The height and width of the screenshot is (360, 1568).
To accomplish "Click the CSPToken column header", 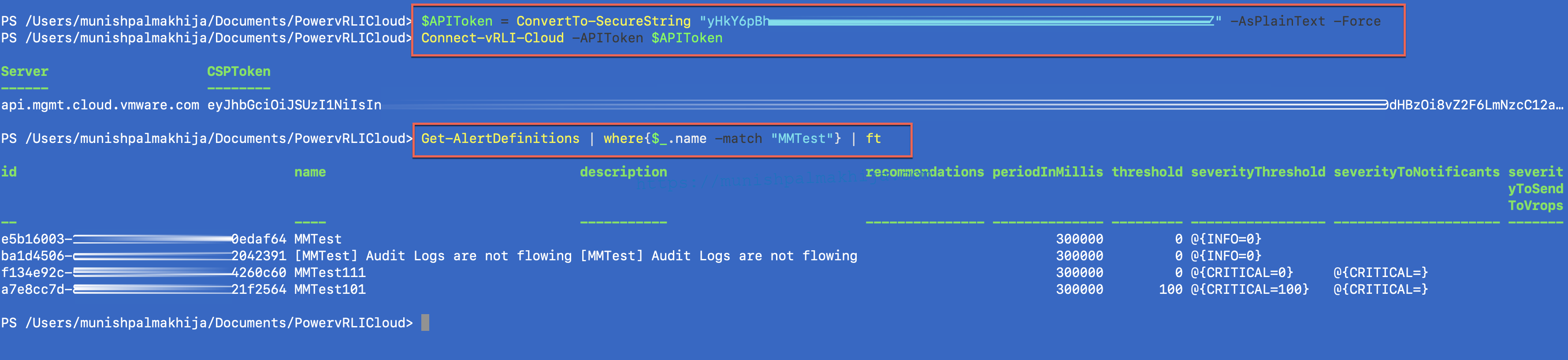I will pyautogui.click(x=238, y=71).
